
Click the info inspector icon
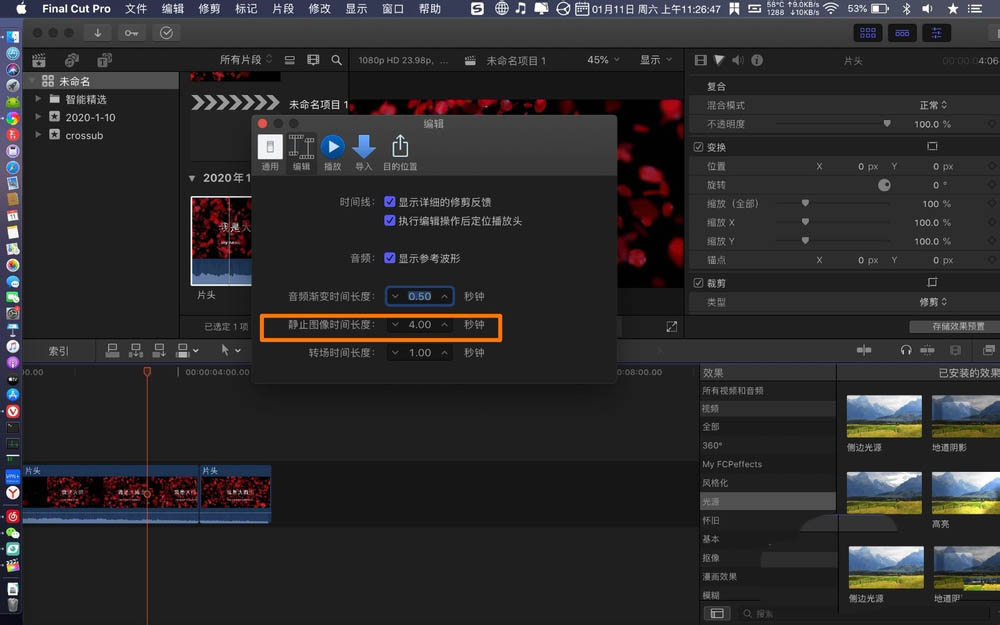758,59
